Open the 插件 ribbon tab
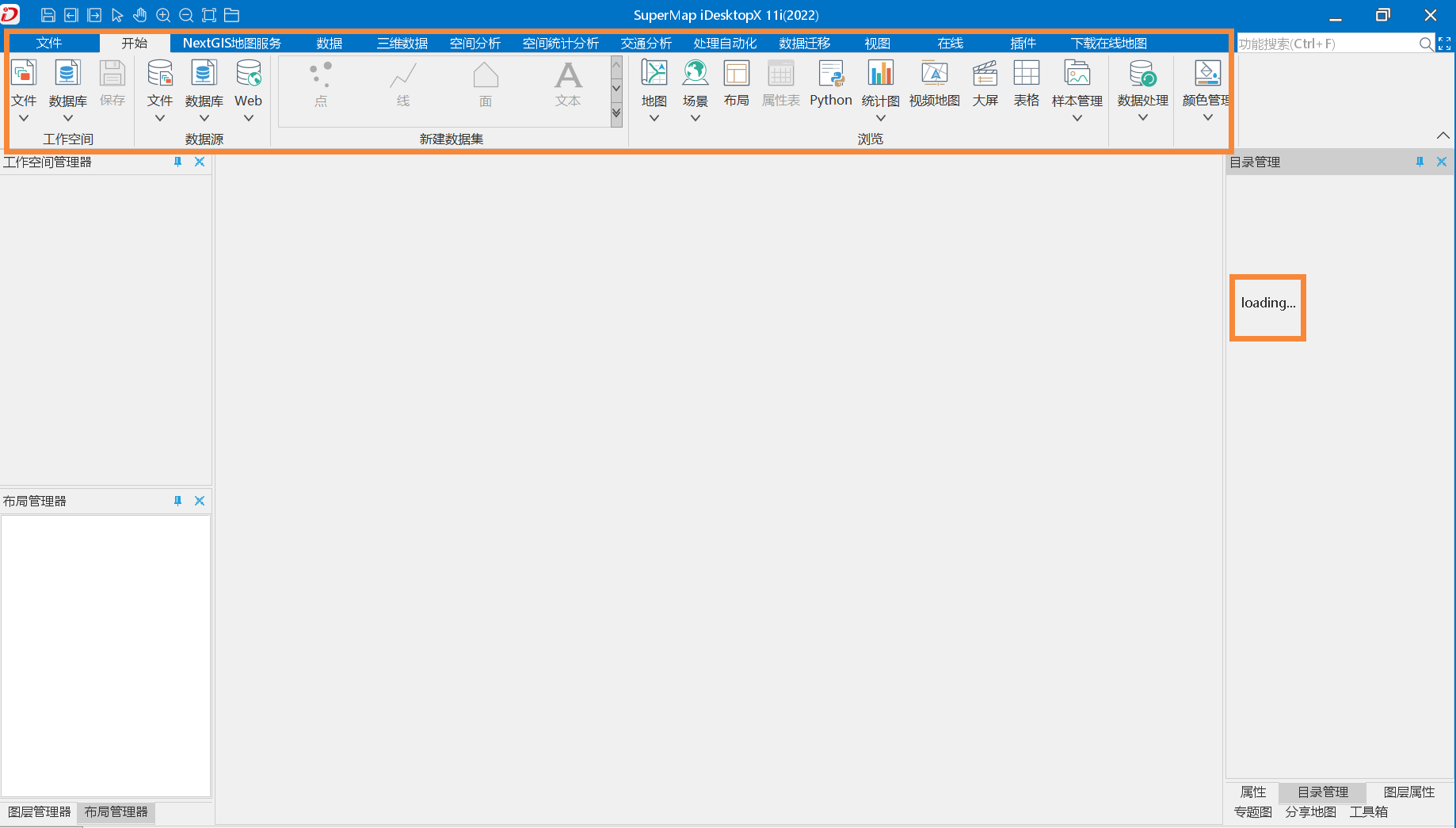 coord(1023,43)
